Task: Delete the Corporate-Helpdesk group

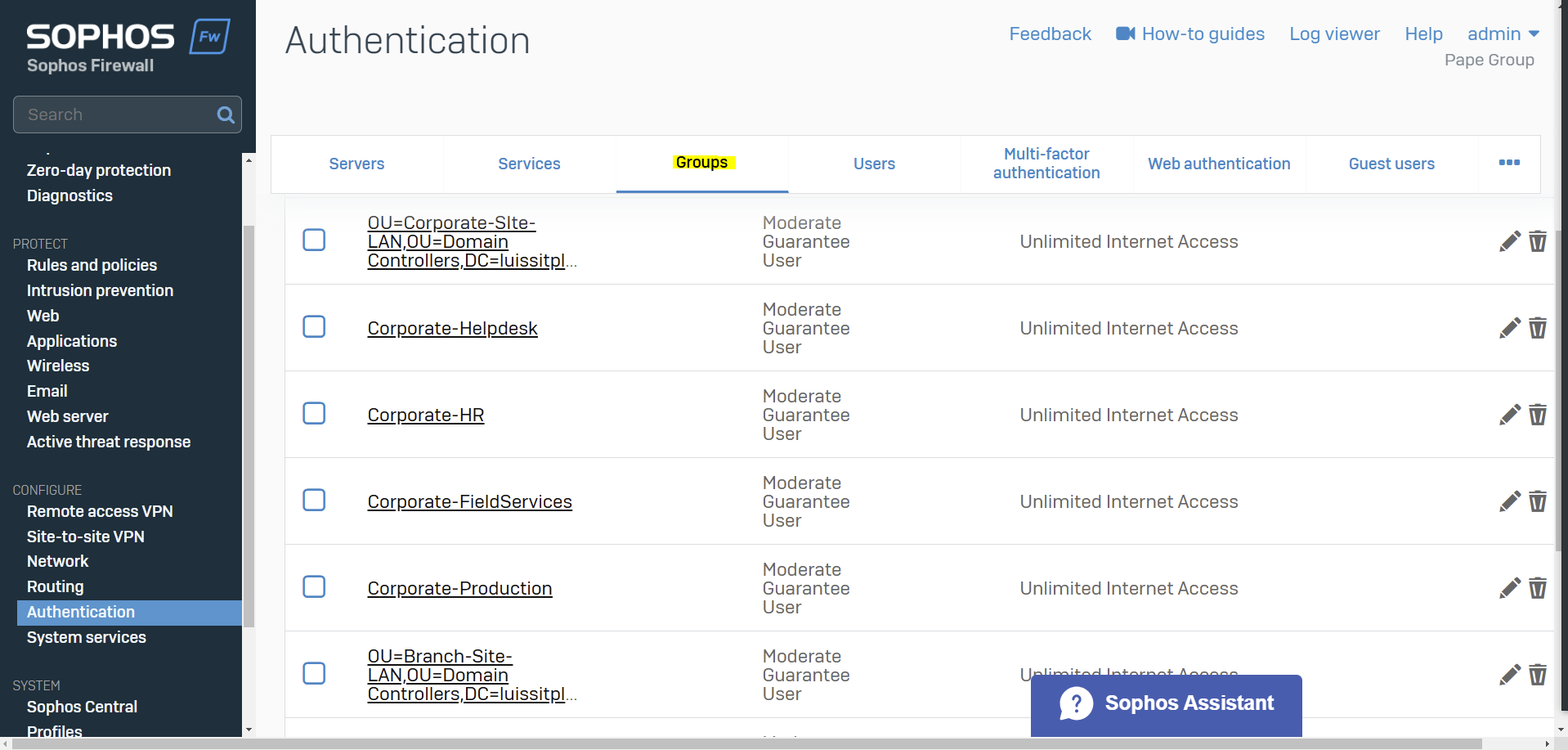Action: 1538,328
